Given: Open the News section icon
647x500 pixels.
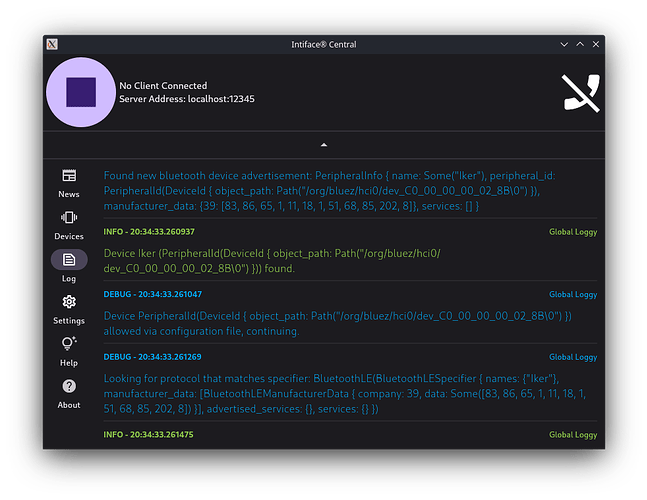Looking at the screenshot, I should click(x=69, y=176).
